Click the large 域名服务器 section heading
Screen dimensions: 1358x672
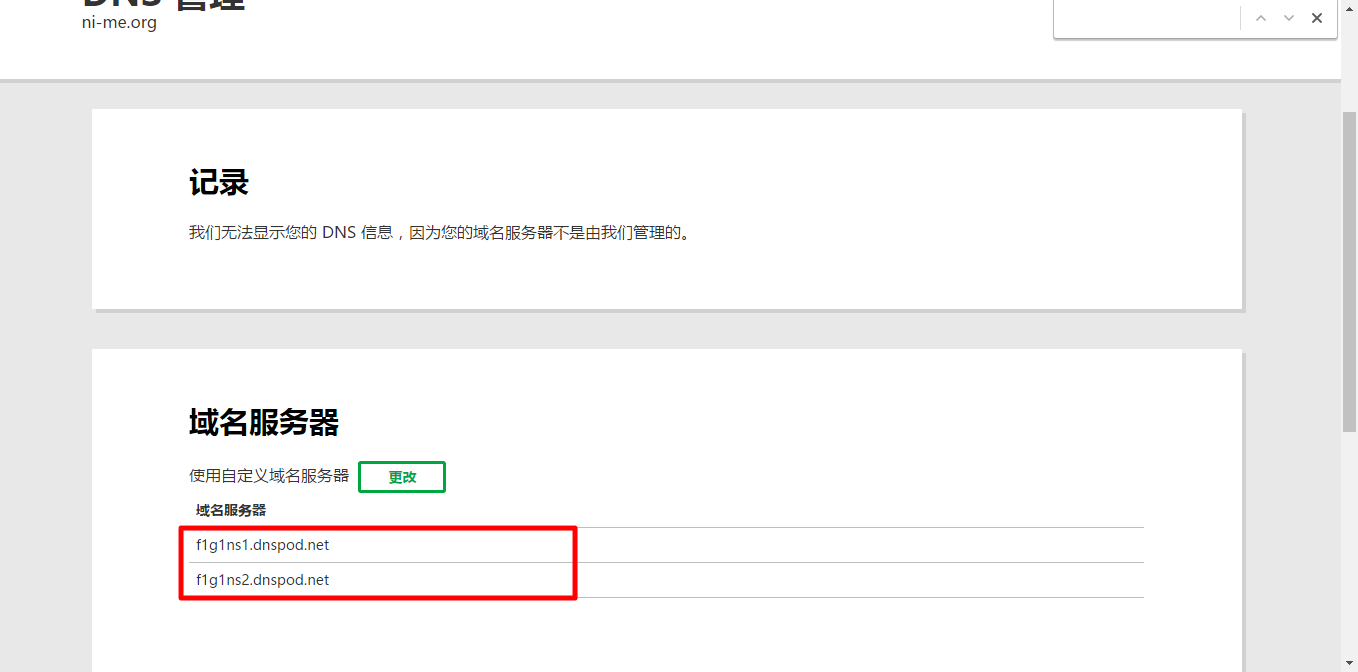coord(264,423)
